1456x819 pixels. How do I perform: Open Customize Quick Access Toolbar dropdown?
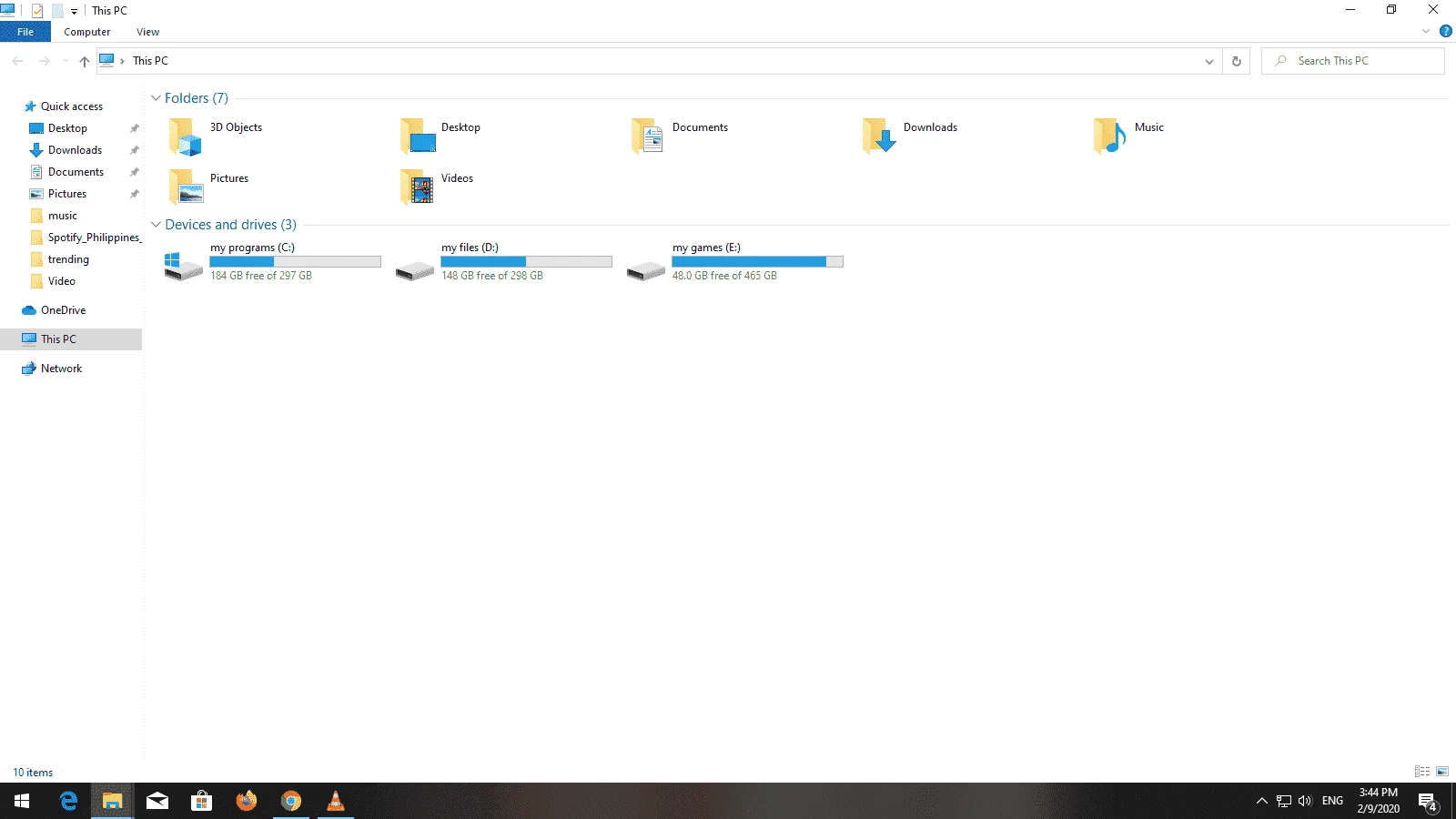(74, 12)
